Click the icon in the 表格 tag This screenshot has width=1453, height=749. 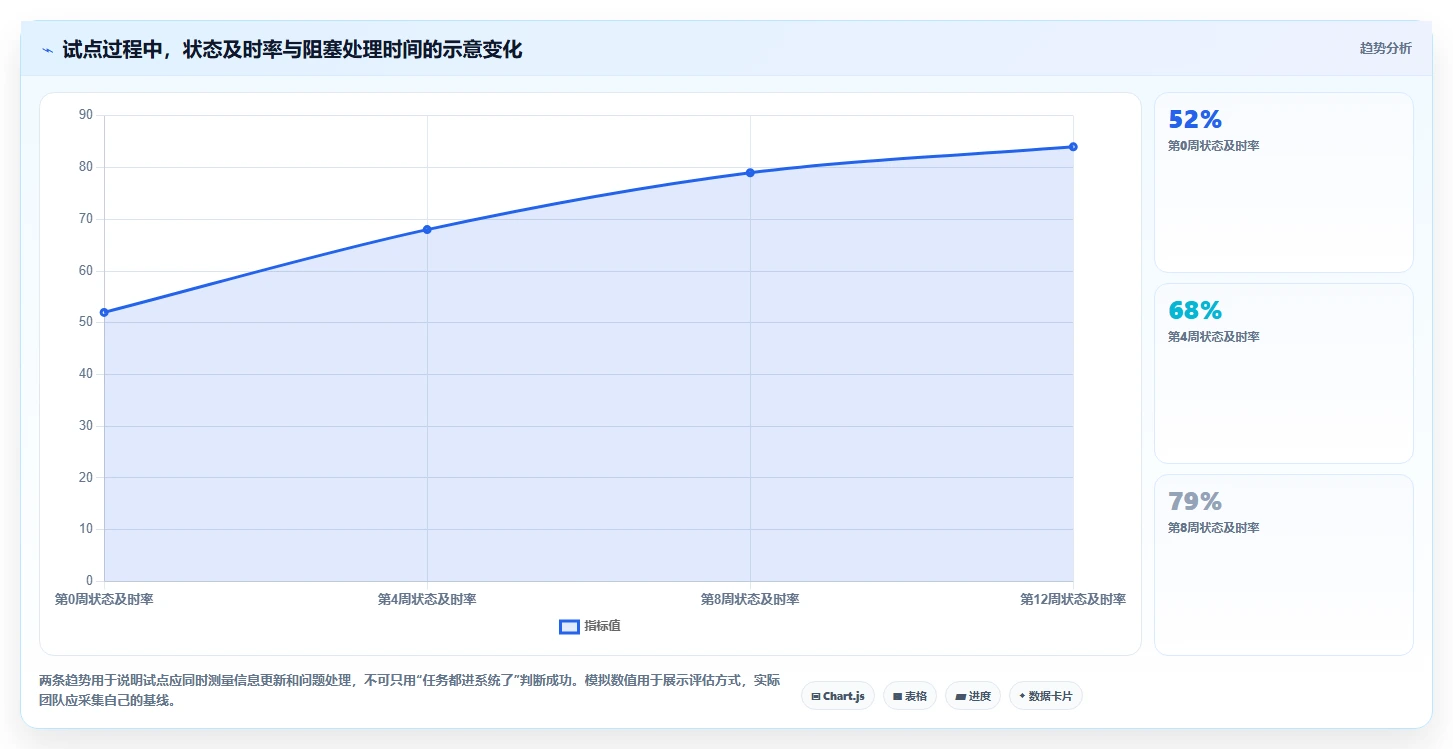[897, 696]
